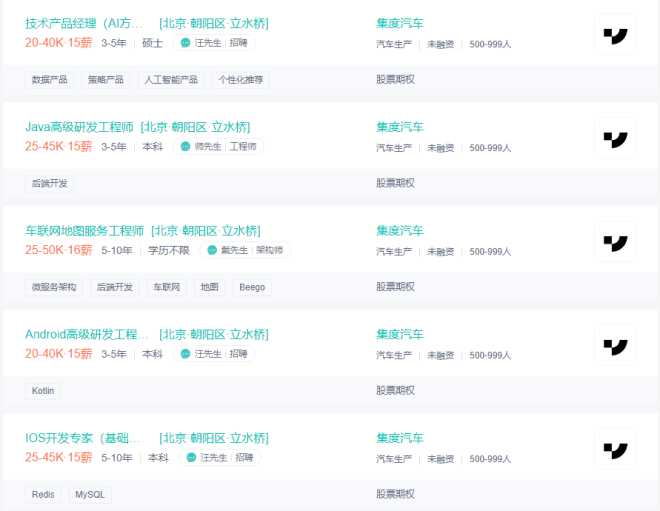Click 后端开发 tag under Java高级研发工程师
This screenshot has width=660, height=511.
(50, 184)
